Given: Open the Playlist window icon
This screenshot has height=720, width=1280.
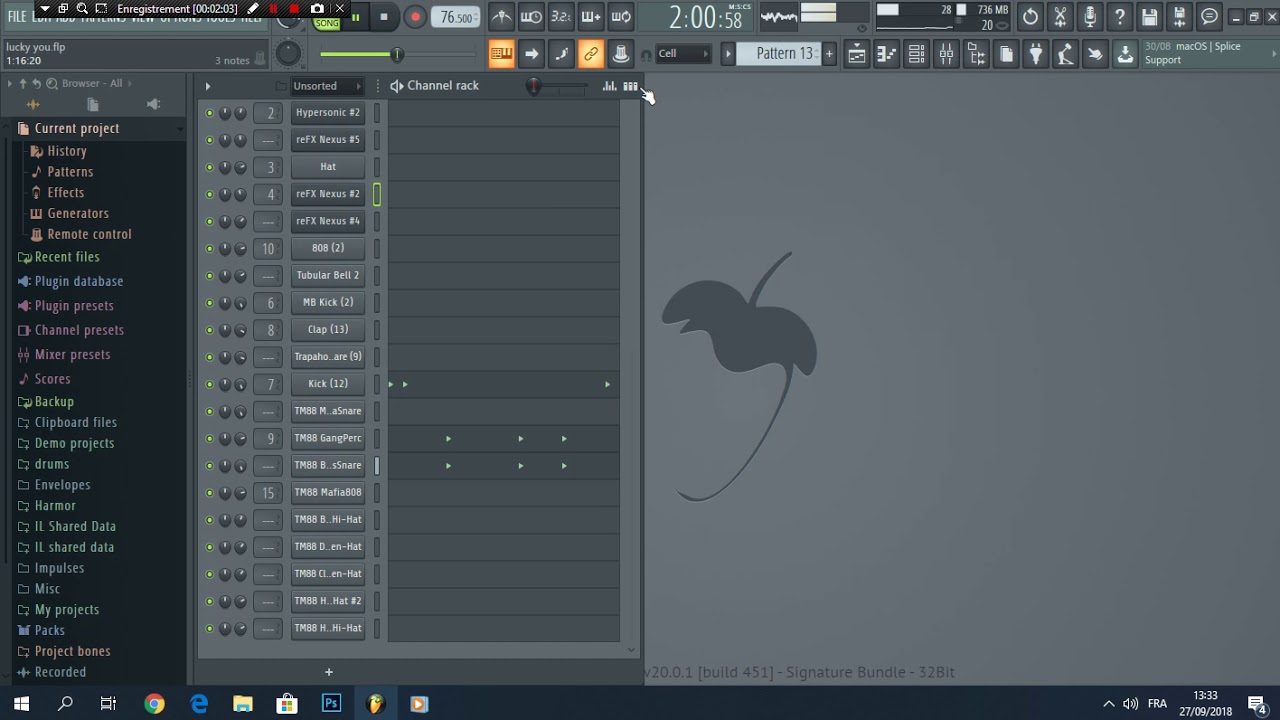Looking at the screenshot, I should [x=857, y=54].
